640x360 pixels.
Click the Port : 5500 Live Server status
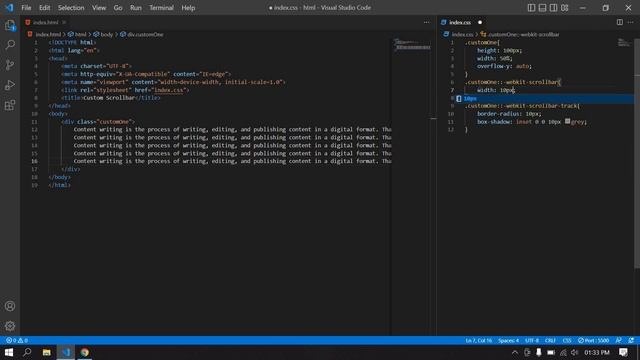(593, 340)
